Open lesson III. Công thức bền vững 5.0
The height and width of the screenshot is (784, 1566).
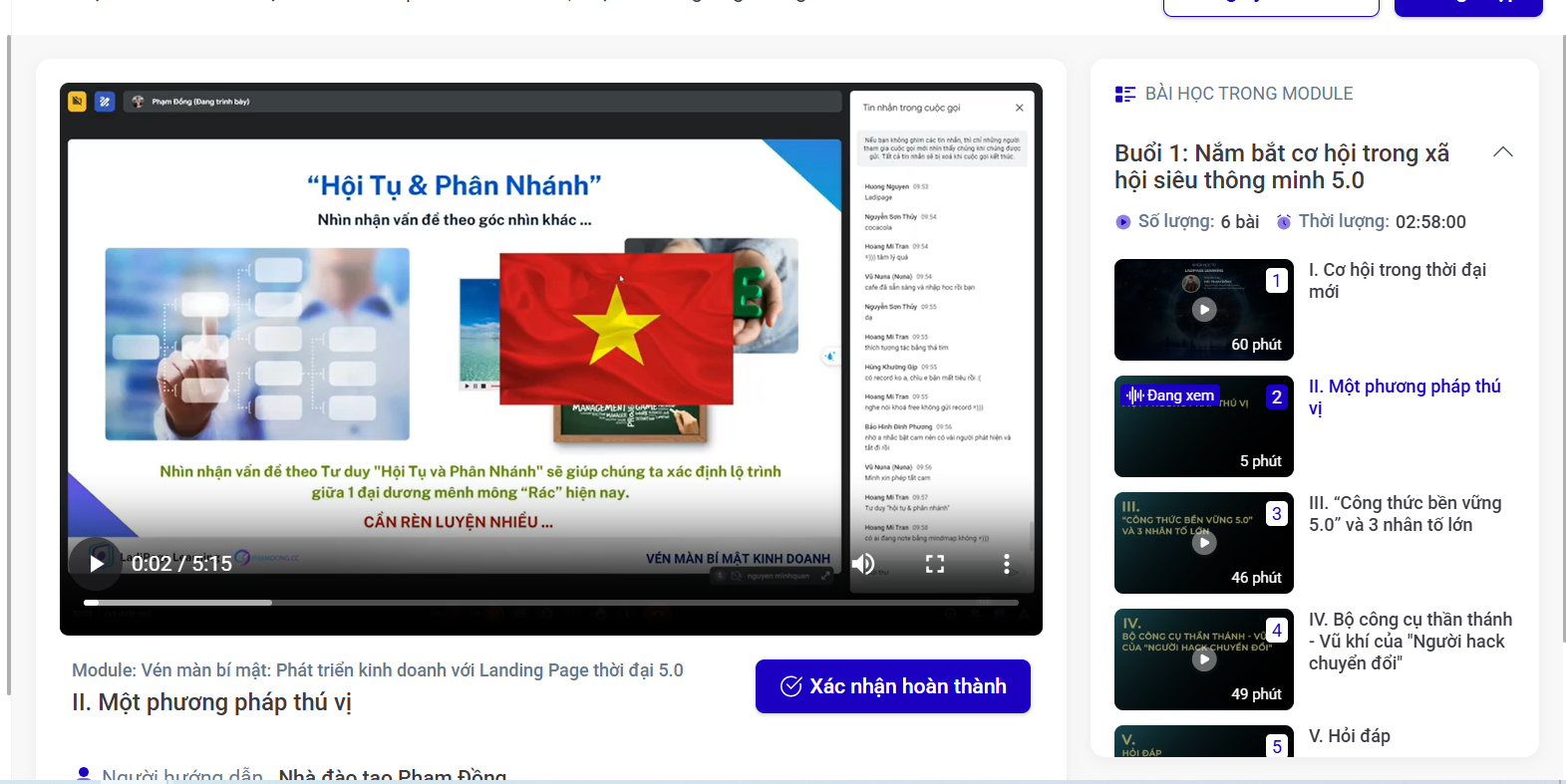pos(1405,514)
